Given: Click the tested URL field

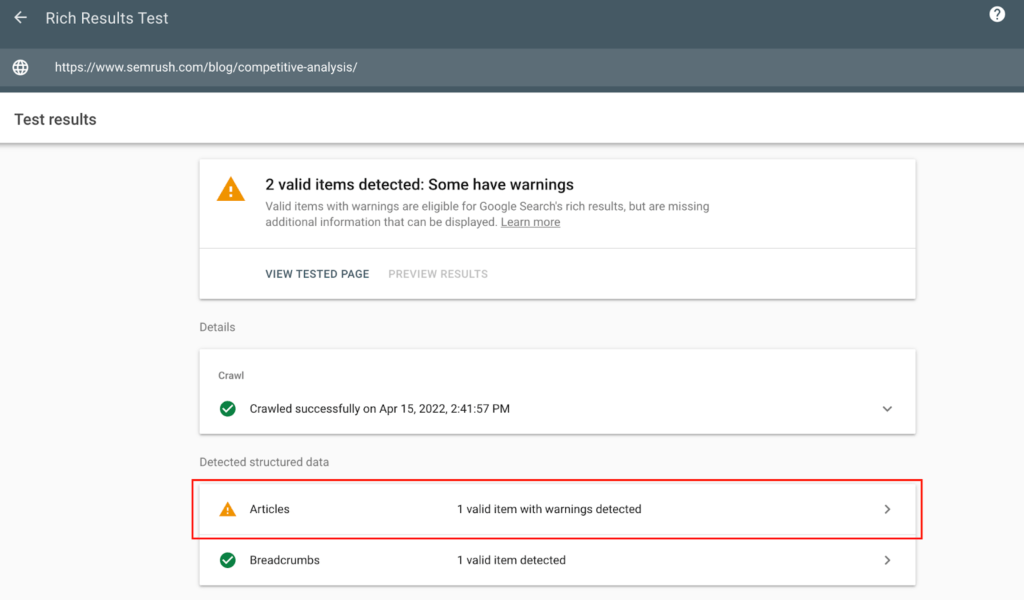Looking at the screenshot, I should point(206,67).
